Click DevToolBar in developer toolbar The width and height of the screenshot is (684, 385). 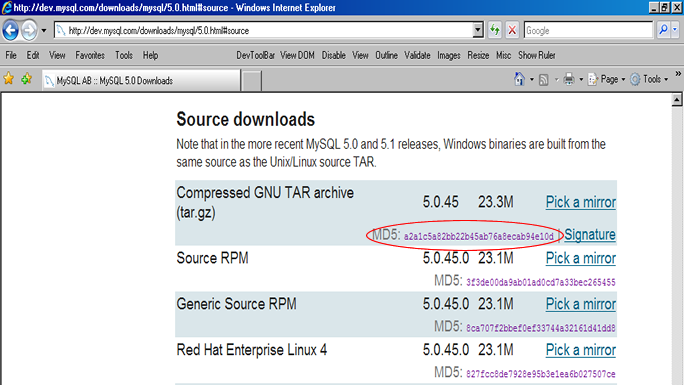[256, 55]
